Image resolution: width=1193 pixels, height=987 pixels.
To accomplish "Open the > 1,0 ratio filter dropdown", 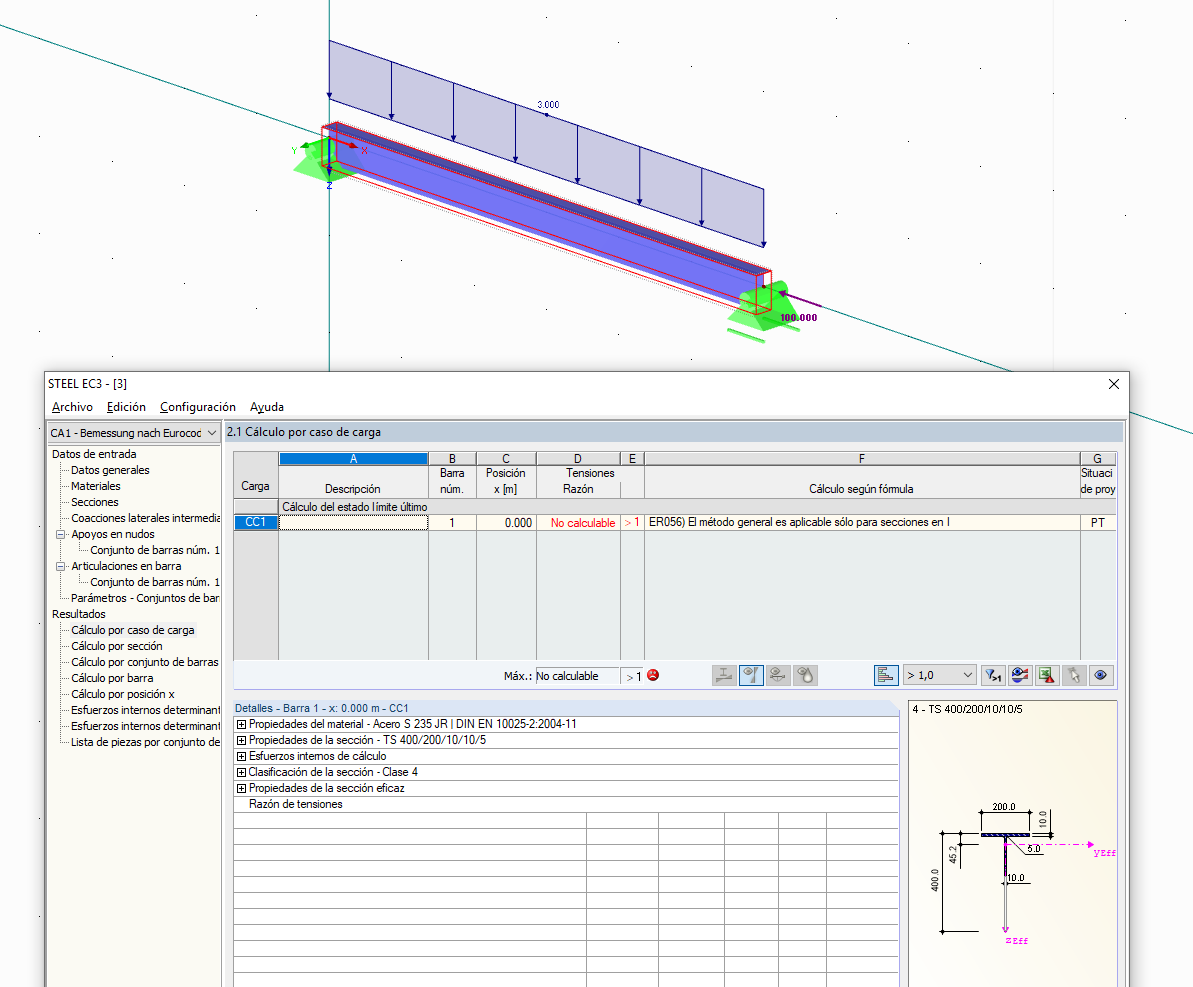I will (x=939, y=675).
